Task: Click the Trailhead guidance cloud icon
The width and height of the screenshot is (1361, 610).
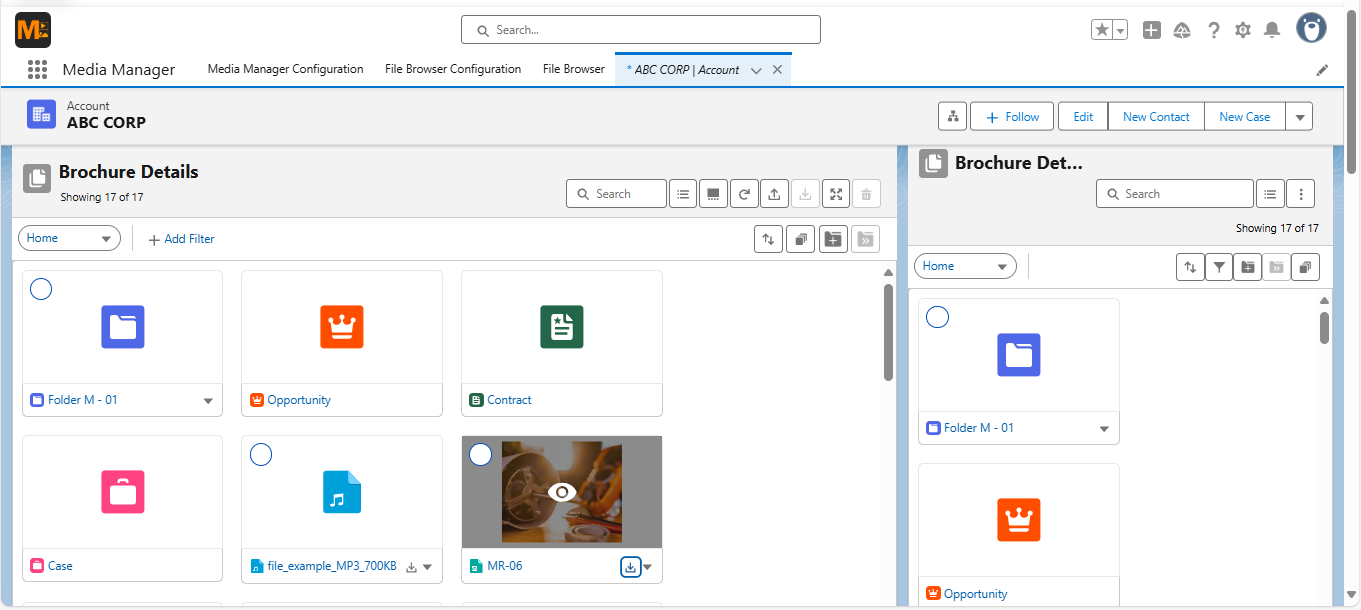Action: click(x=1182, y=30)
